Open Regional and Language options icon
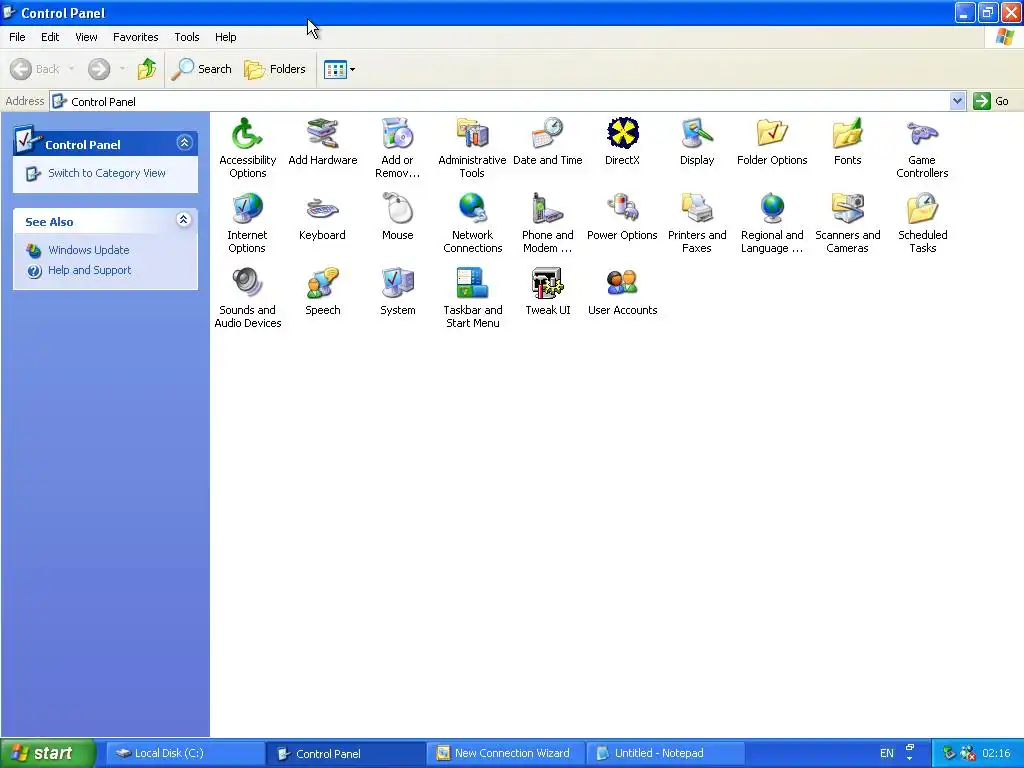This screenshot has height=768, width=1024. coord(772,223)
